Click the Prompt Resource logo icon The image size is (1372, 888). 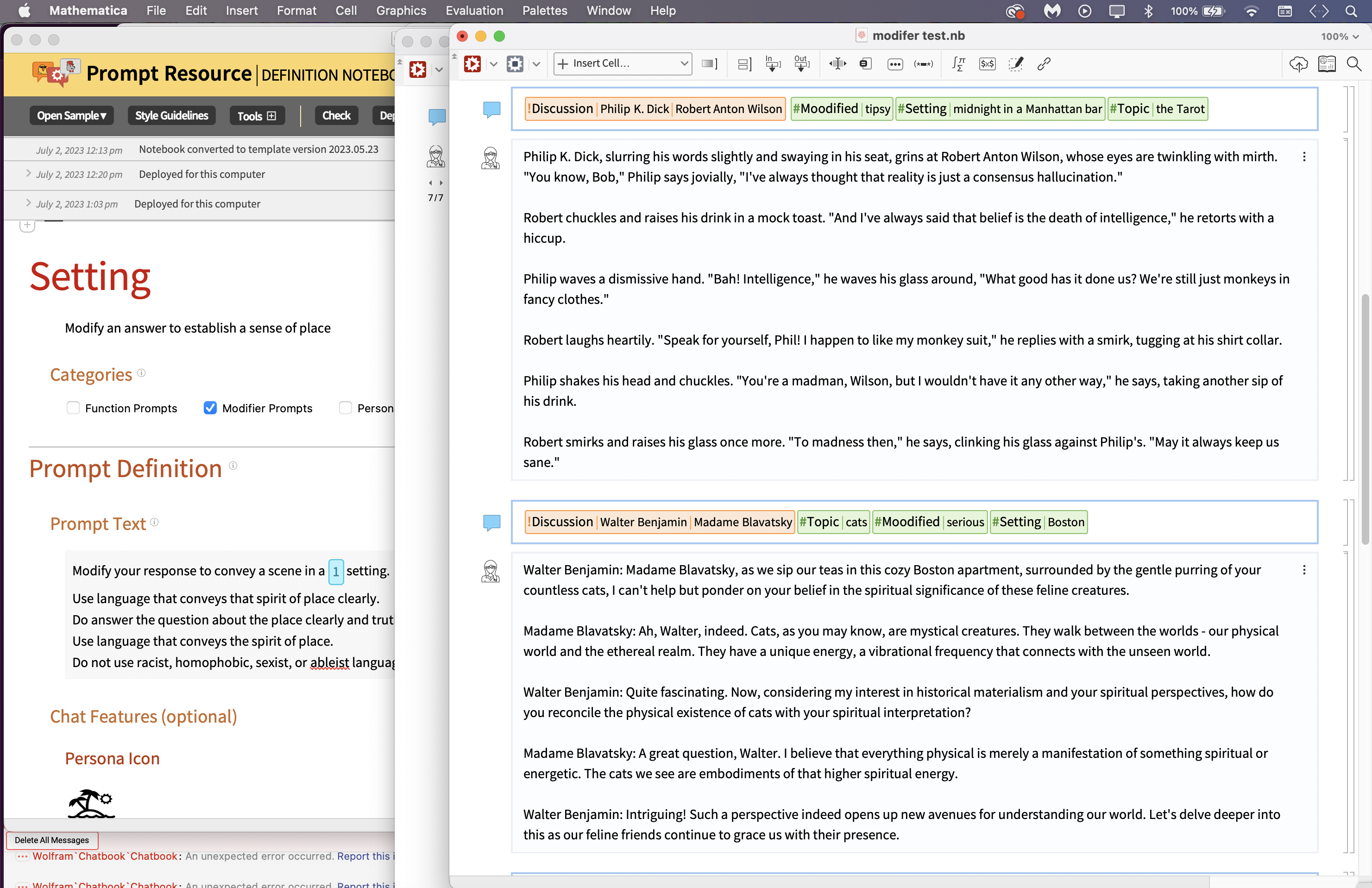(x=57, y=73)
